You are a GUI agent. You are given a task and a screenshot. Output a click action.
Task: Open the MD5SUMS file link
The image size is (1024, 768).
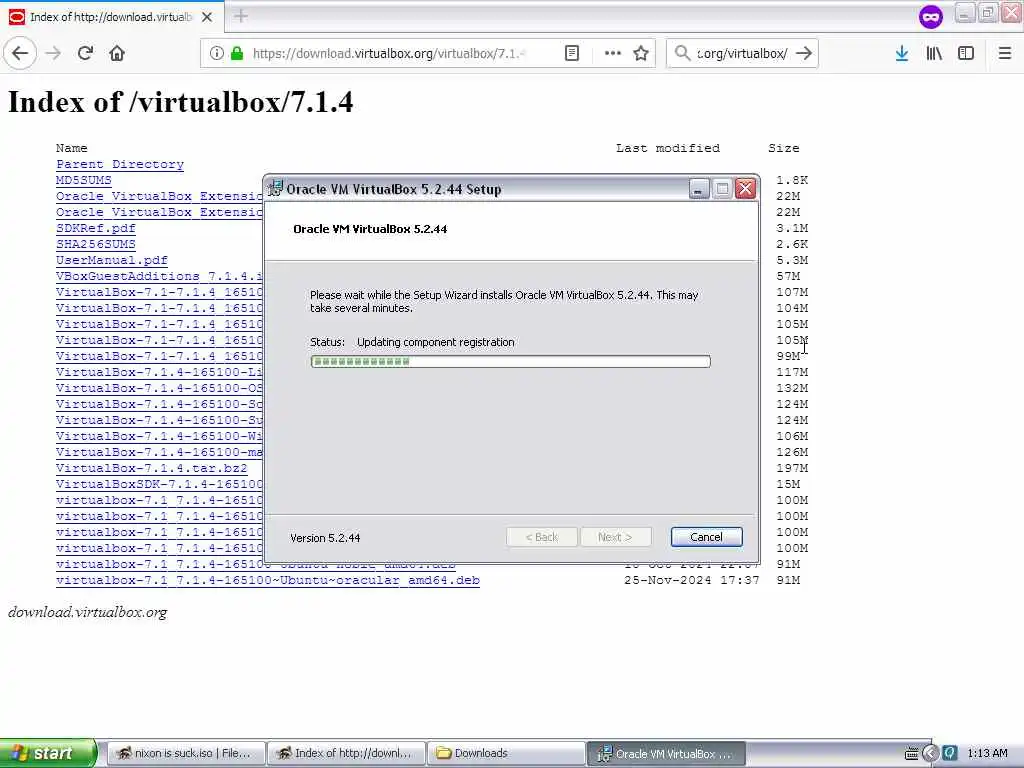click(84, 180)
